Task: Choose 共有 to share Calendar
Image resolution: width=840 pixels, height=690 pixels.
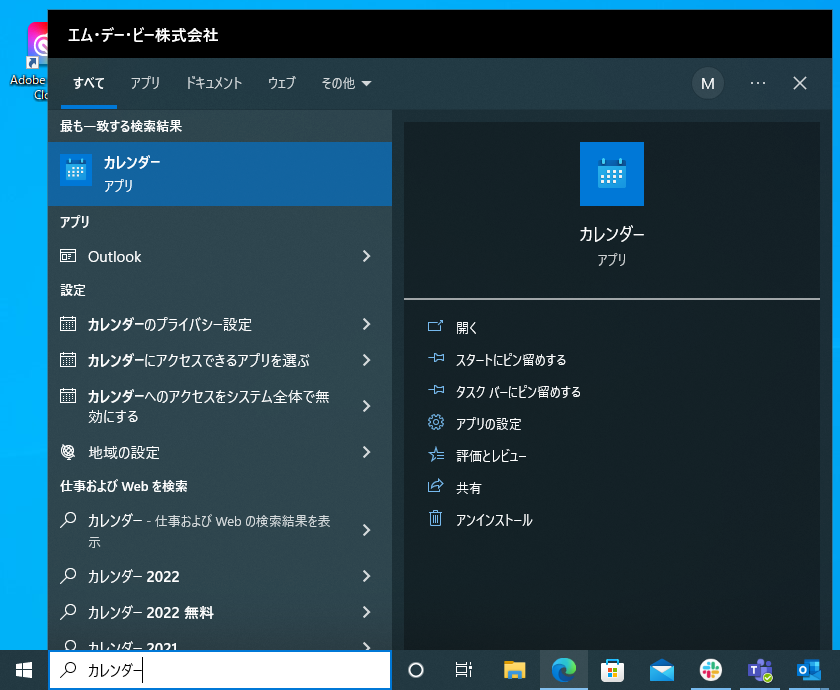Action: 469,488
